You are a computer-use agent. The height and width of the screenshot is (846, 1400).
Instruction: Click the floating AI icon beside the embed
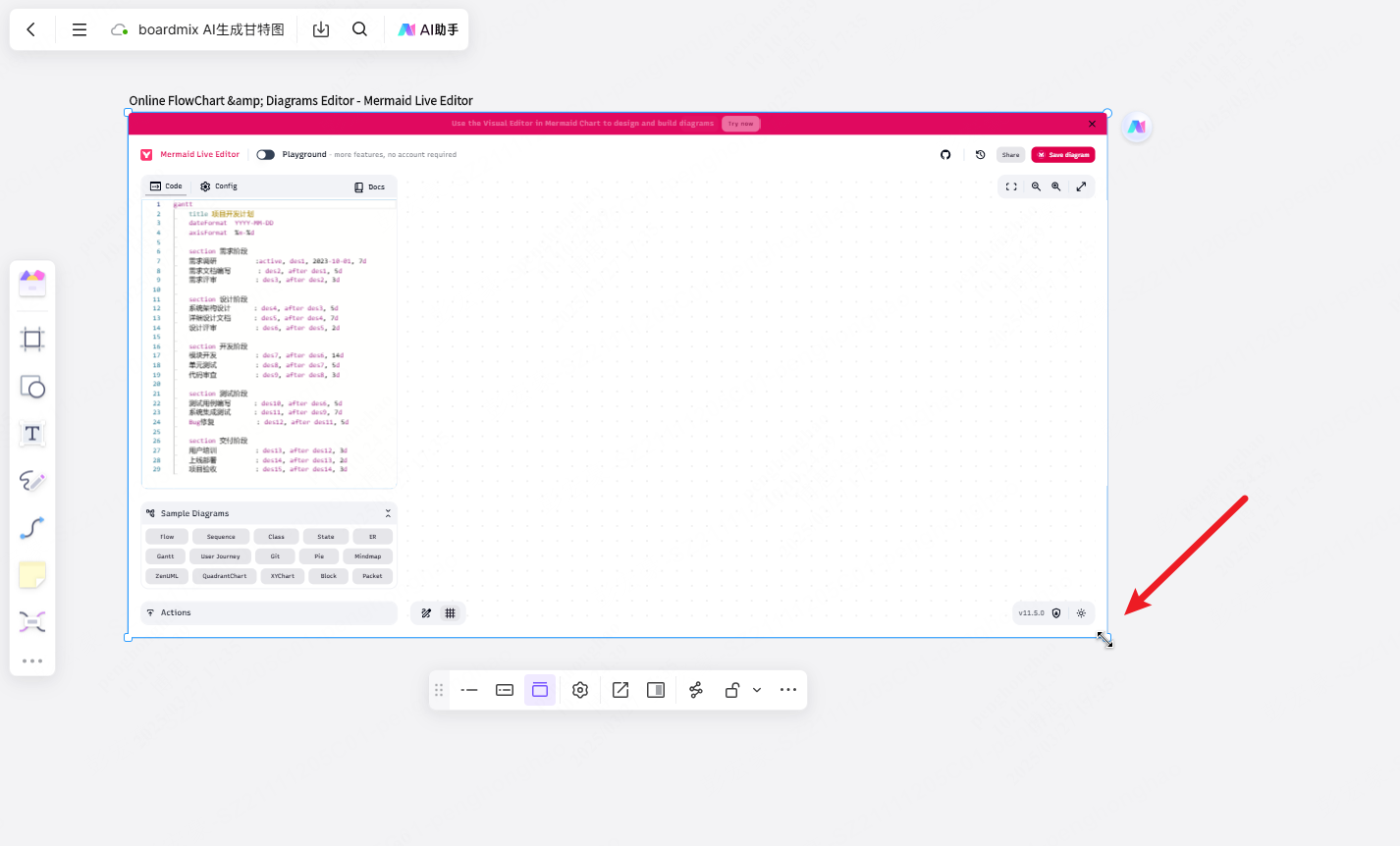tap(1136, 127)
